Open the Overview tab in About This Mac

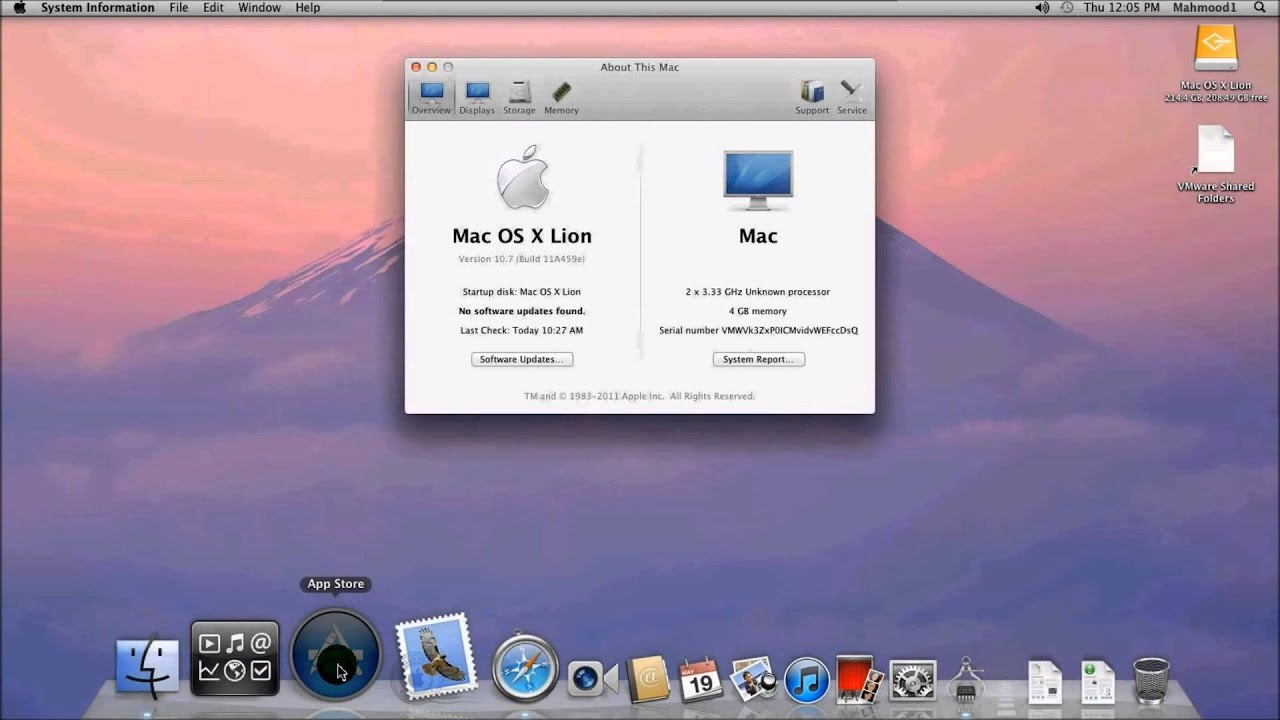click(431, 98)
